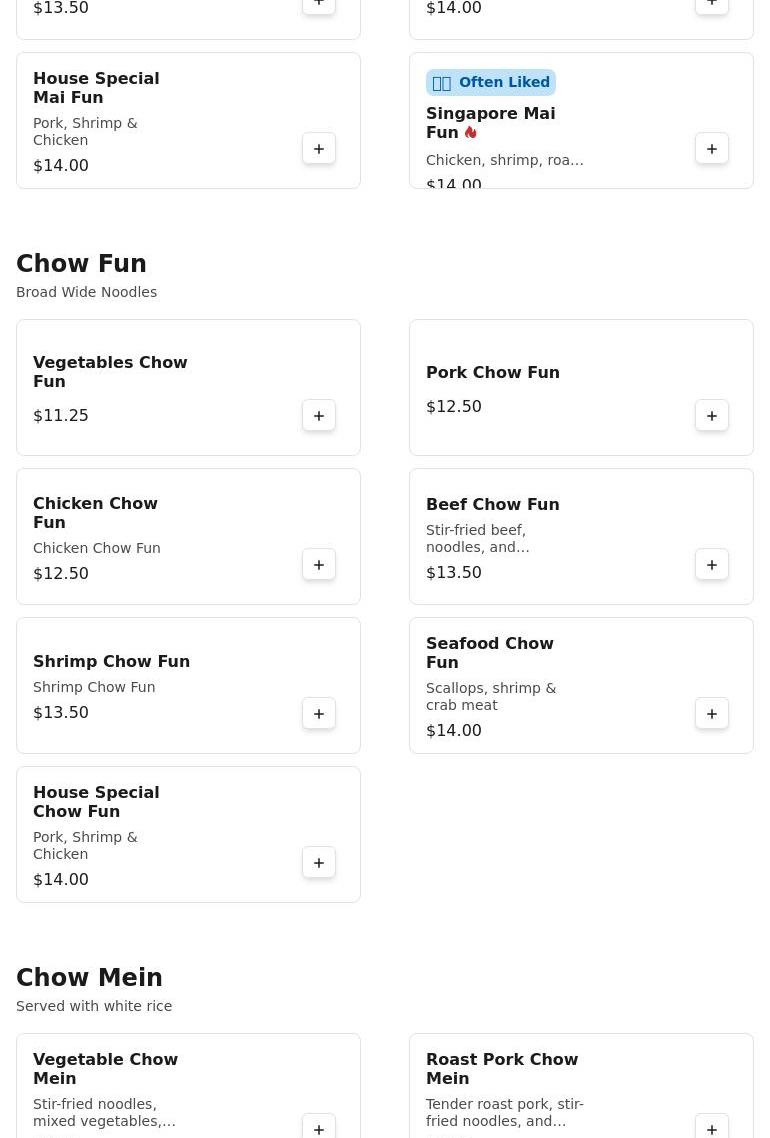Add House Special Chow Fun to cart
This screenshot has width=770, height=1138.
(319, 863)
